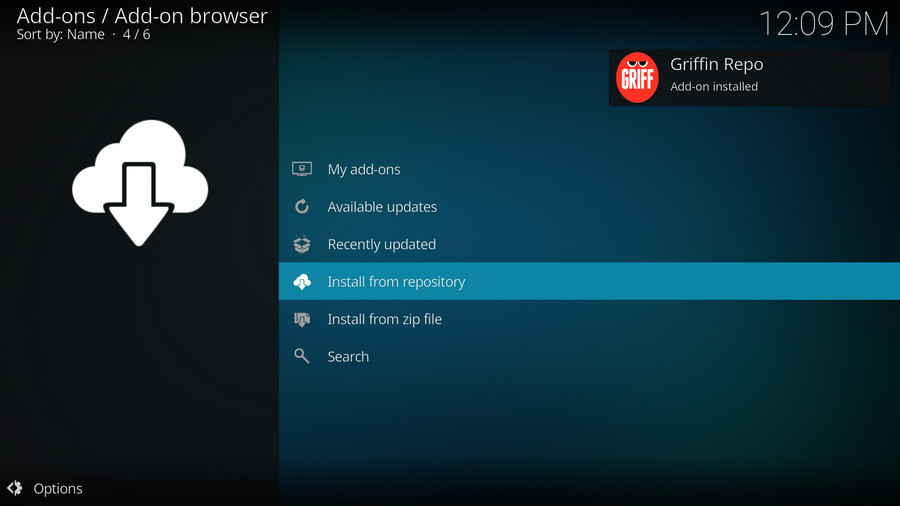The image size is (900, 506).
Task: Click the Griffin Repo notification title
Action: [716, 64]
